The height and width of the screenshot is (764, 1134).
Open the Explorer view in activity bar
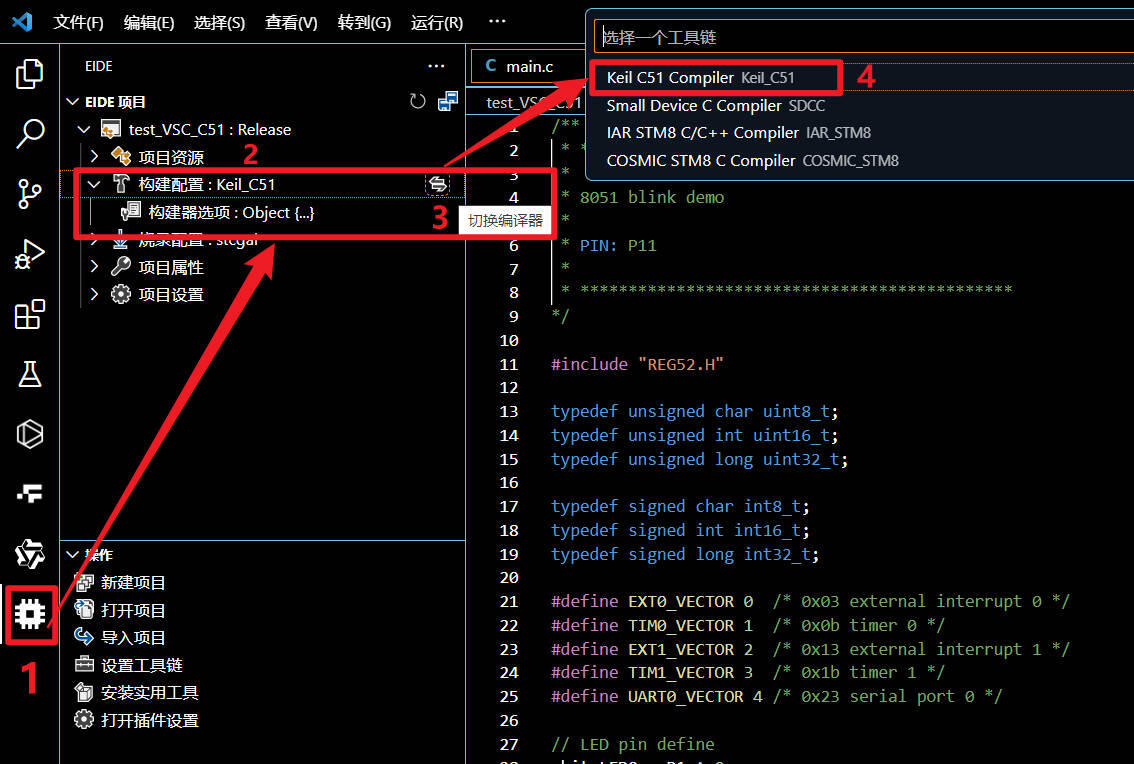pyautogui.click(x=30, y=74)
